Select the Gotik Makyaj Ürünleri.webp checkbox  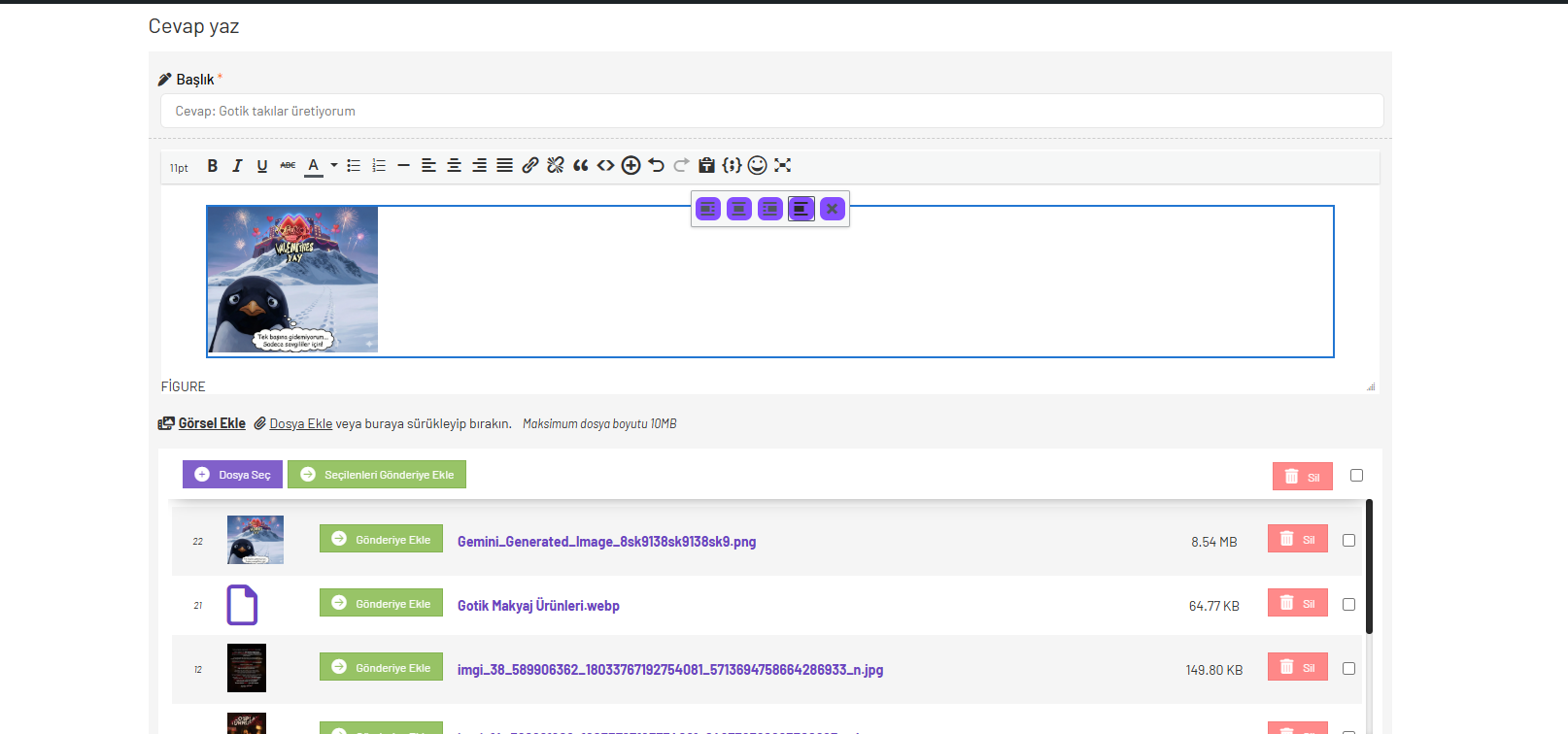[1348, 605]
